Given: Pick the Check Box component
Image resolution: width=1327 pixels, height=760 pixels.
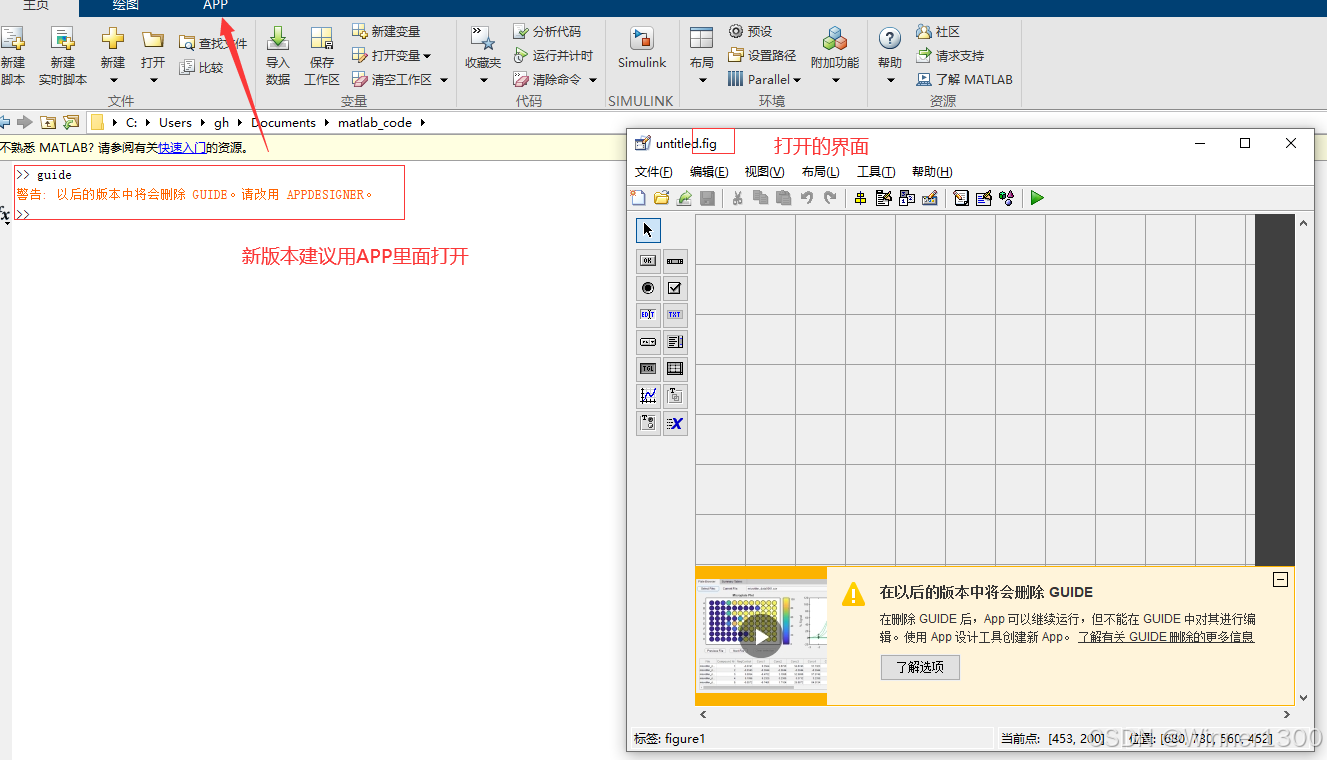Looking at the screenshot, I should [675, 288].
